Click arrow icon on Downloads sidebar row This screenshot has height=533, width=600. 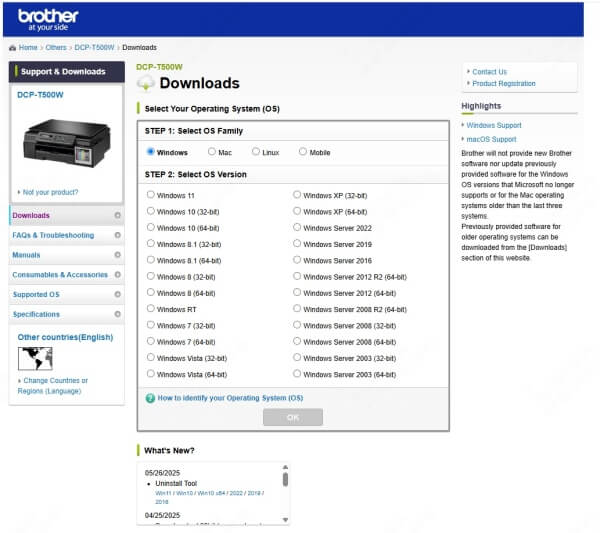[117, 215]
